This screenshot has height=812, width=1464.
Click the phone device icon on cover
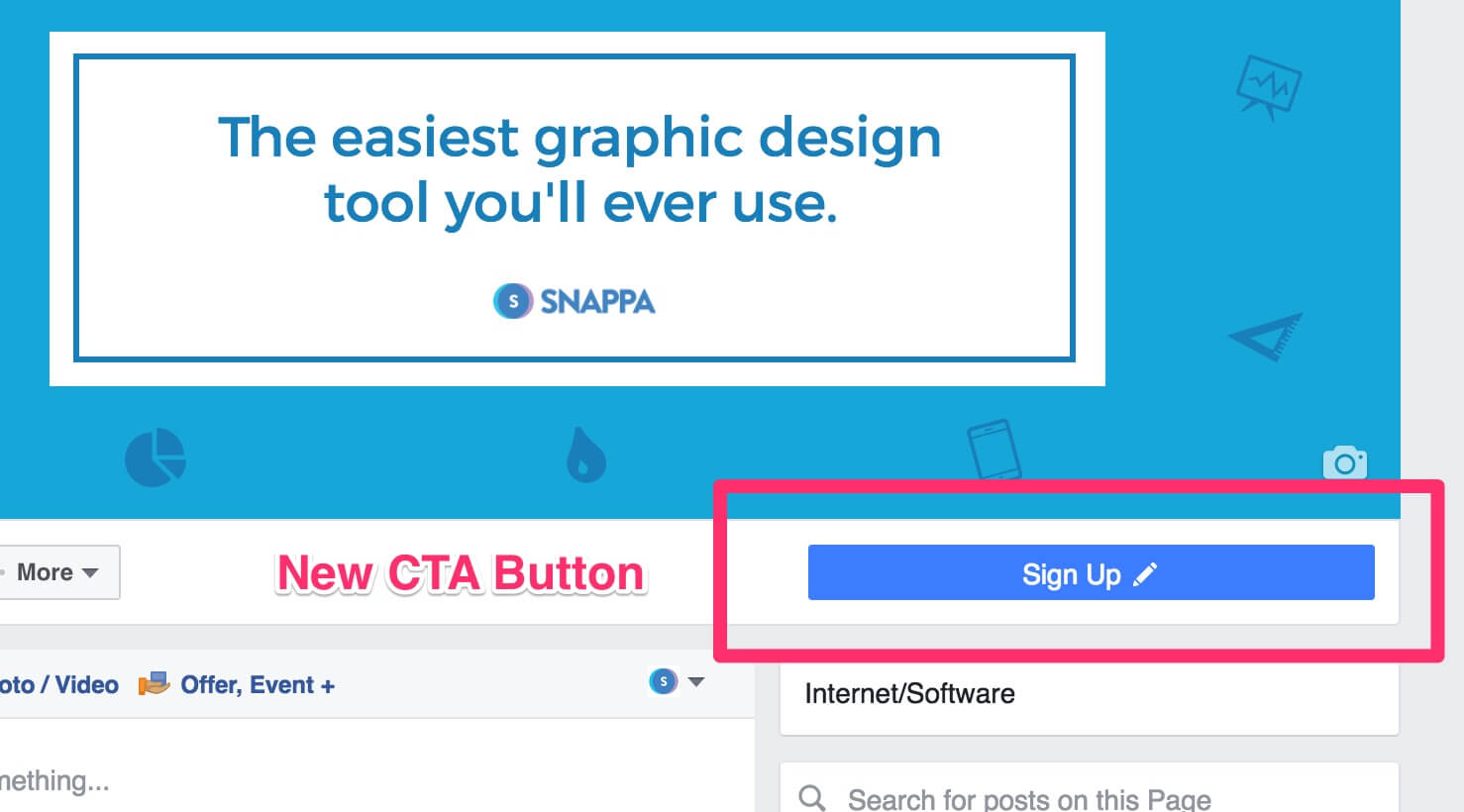993,451
